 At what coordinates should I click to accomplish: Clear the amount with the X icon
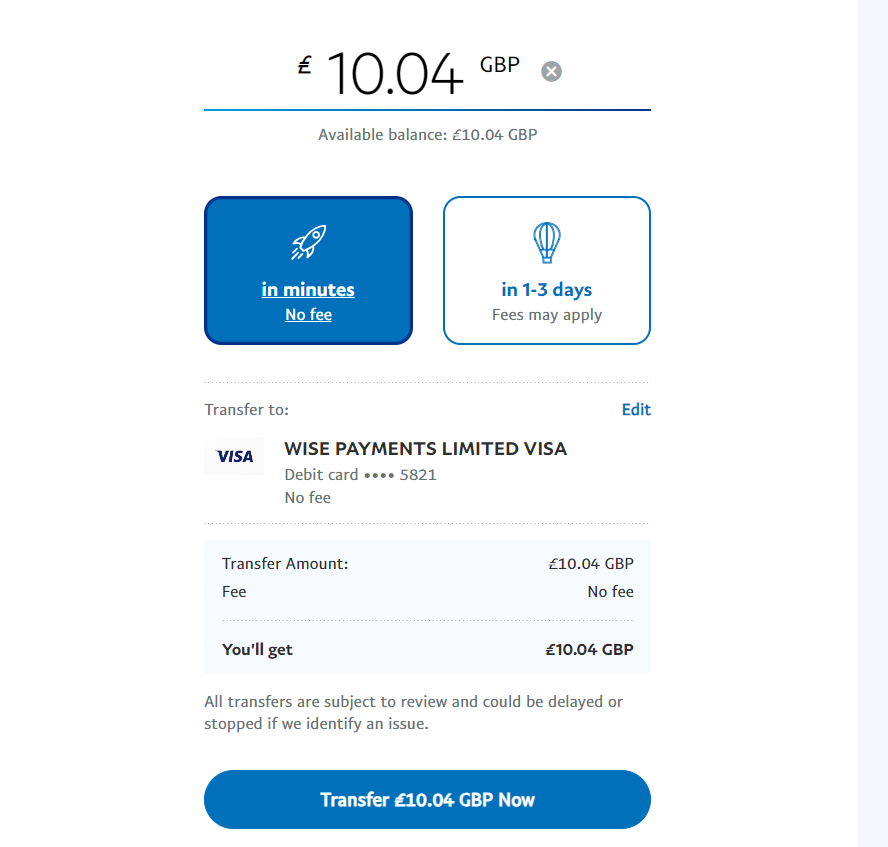point(551,72)
